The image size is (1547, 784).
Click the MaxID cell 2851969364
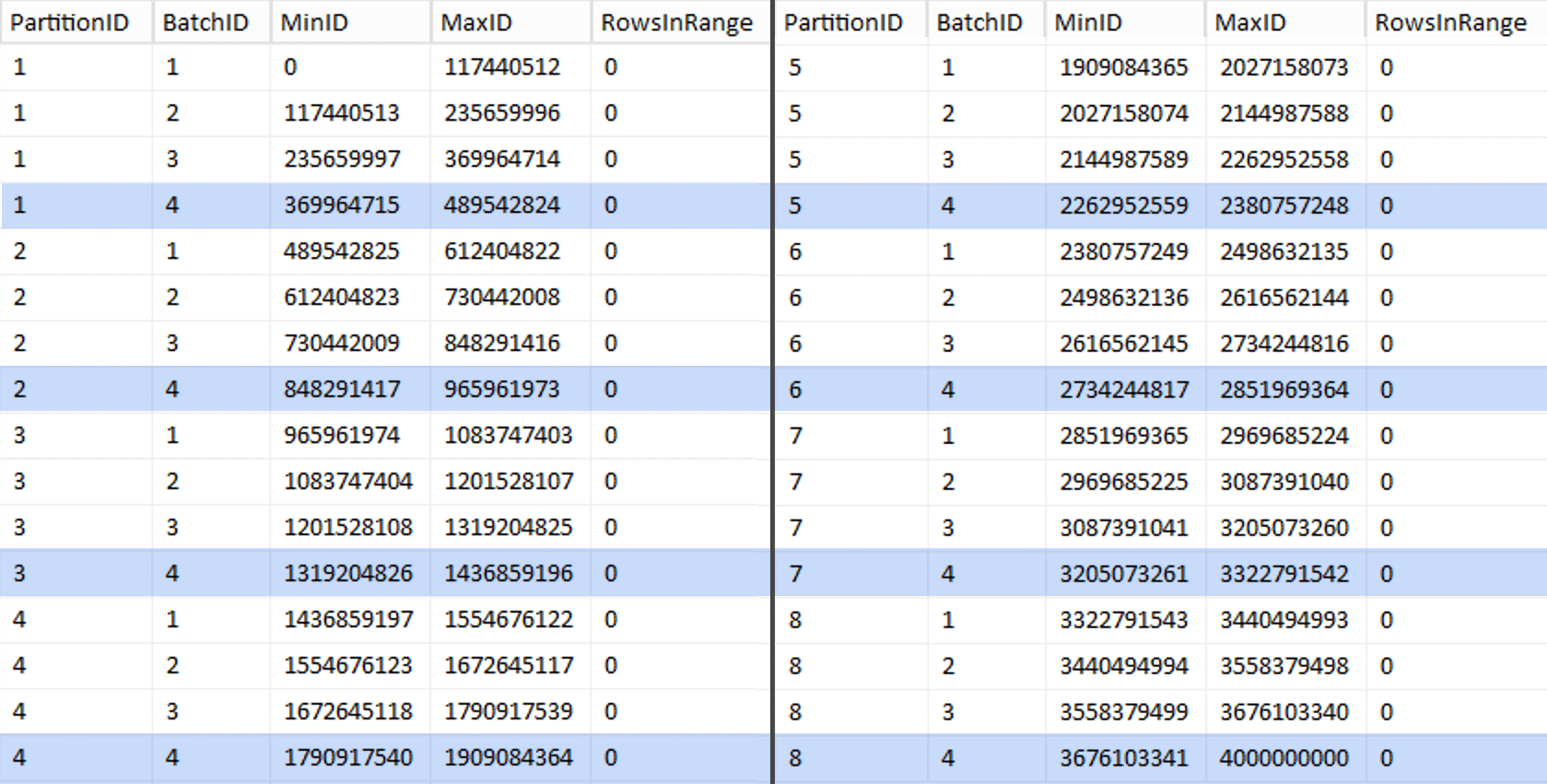tap(1285, 390)
